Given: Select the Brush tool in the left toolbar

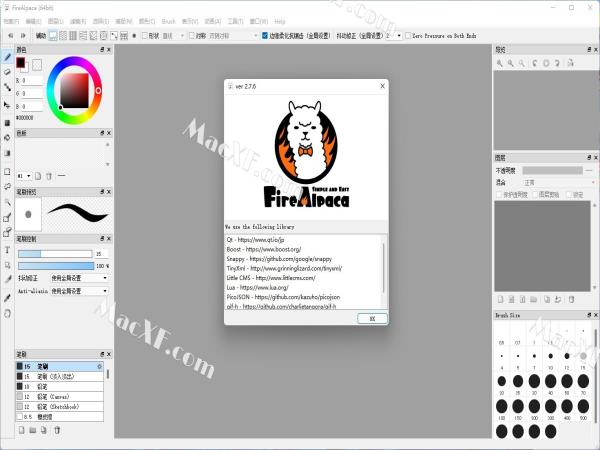Looking at the screenshot, I should point(7,57).
